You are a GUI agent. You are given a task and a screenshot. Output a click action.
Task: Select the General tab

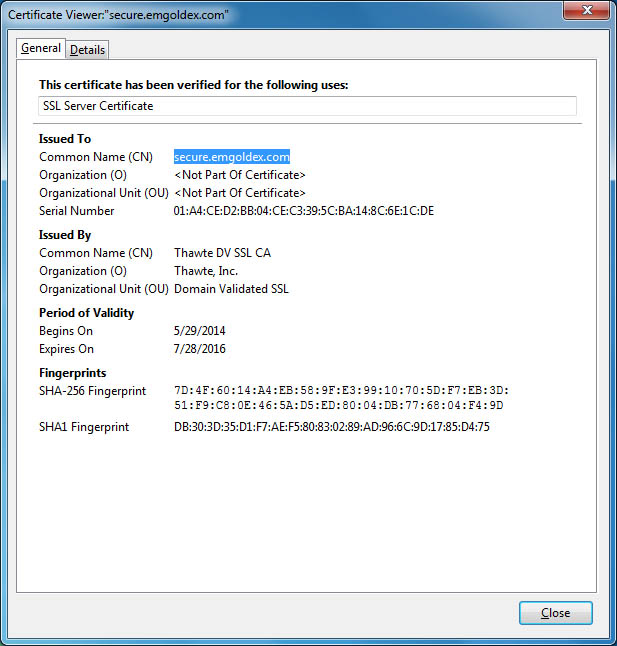41,48
